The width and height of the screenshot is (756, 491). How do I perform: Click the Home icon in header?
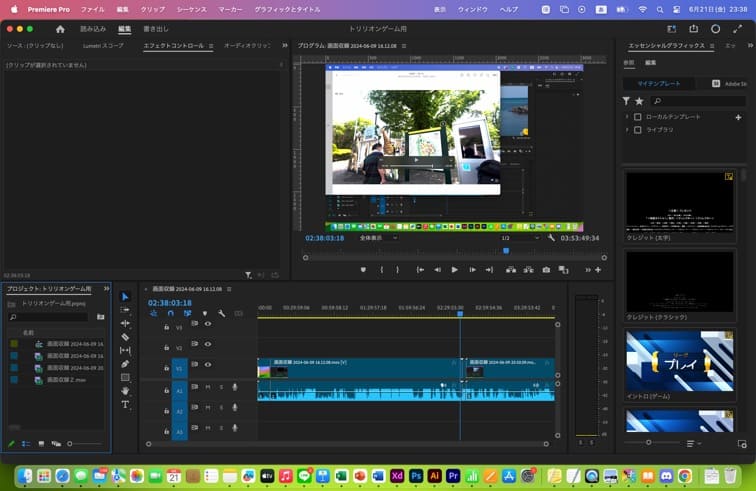(x=60, y=29)
